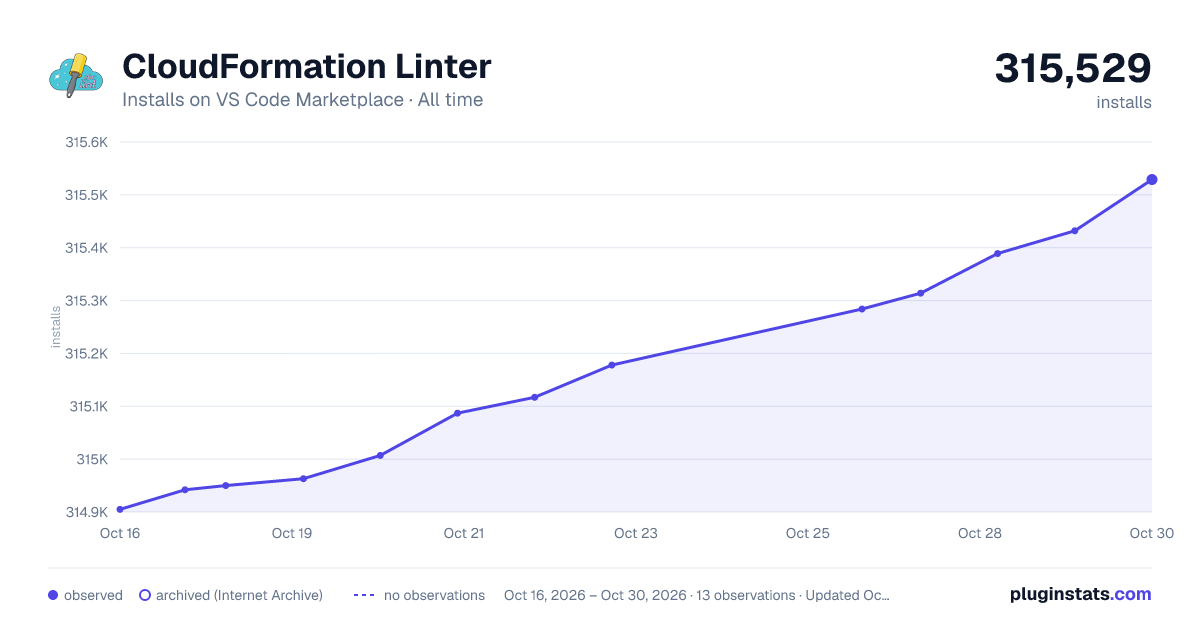This screenshot has height=630, width=1200.
Task: Click the 'archived (Internet Archive)' legend label
Action: [239, 595]
